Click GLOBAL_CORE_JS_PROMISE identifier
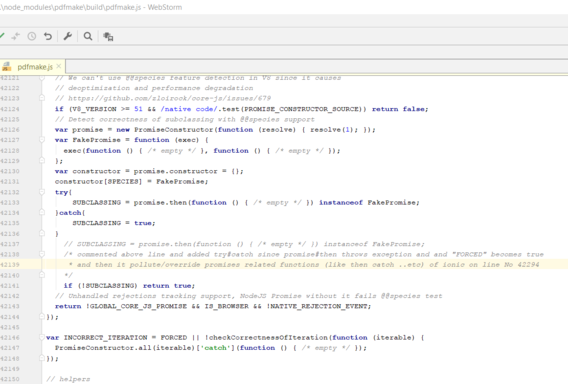568x384 pixels. pyautogui.click(x=138, y=306)
